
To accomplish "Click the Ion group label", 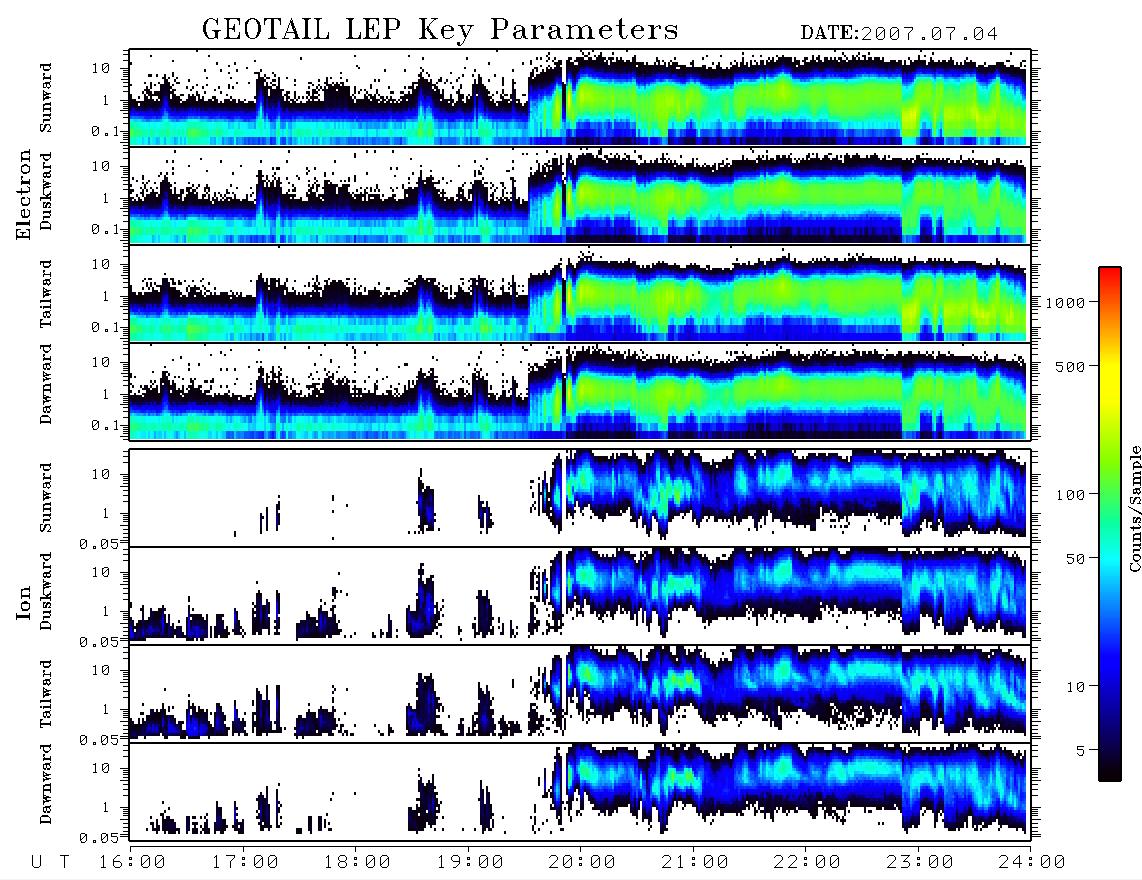I will coord(24,602).
